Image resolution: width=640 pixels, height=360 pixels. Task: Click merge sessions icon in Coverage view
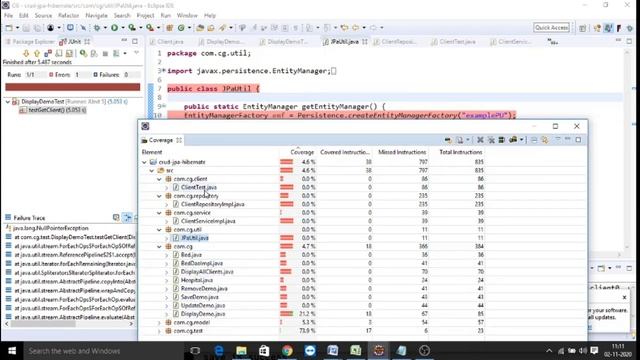[502, 140]
